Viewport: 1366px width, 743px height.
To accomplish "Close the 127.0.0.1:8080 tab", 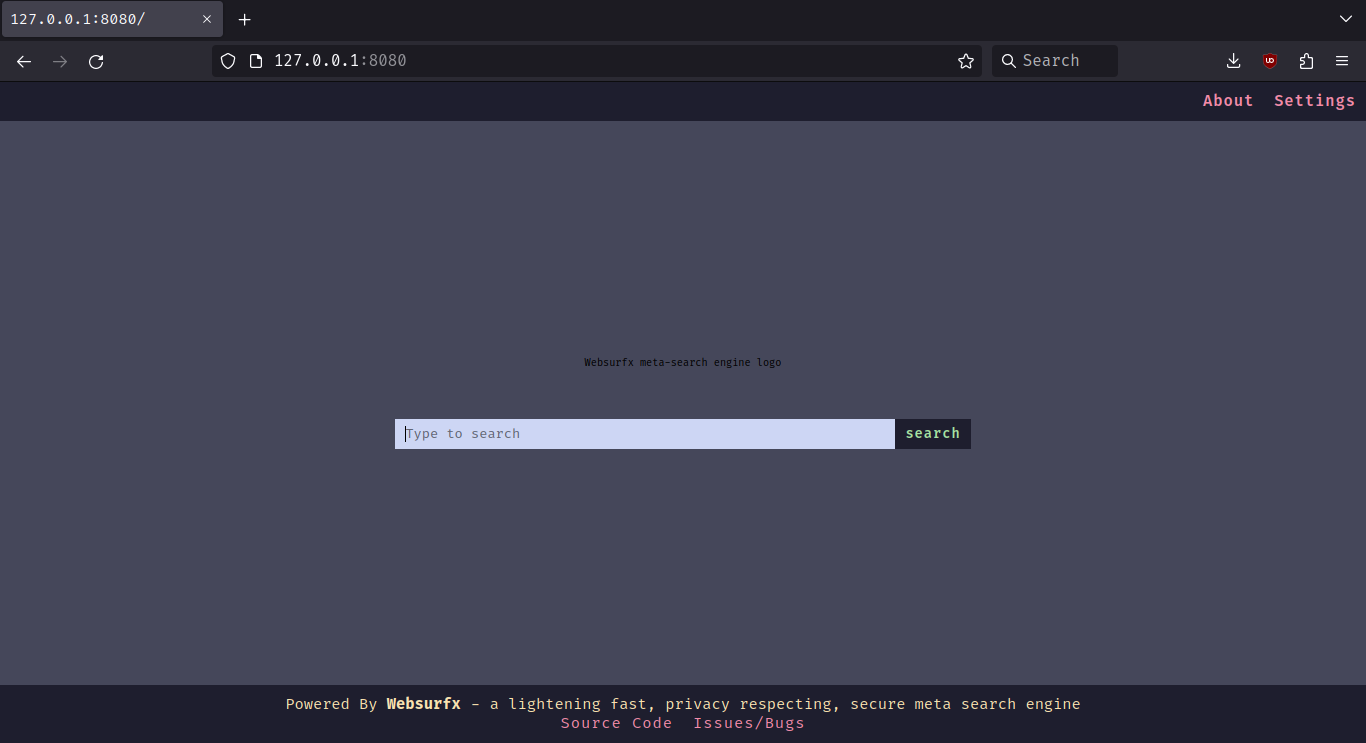I will 207,19.
